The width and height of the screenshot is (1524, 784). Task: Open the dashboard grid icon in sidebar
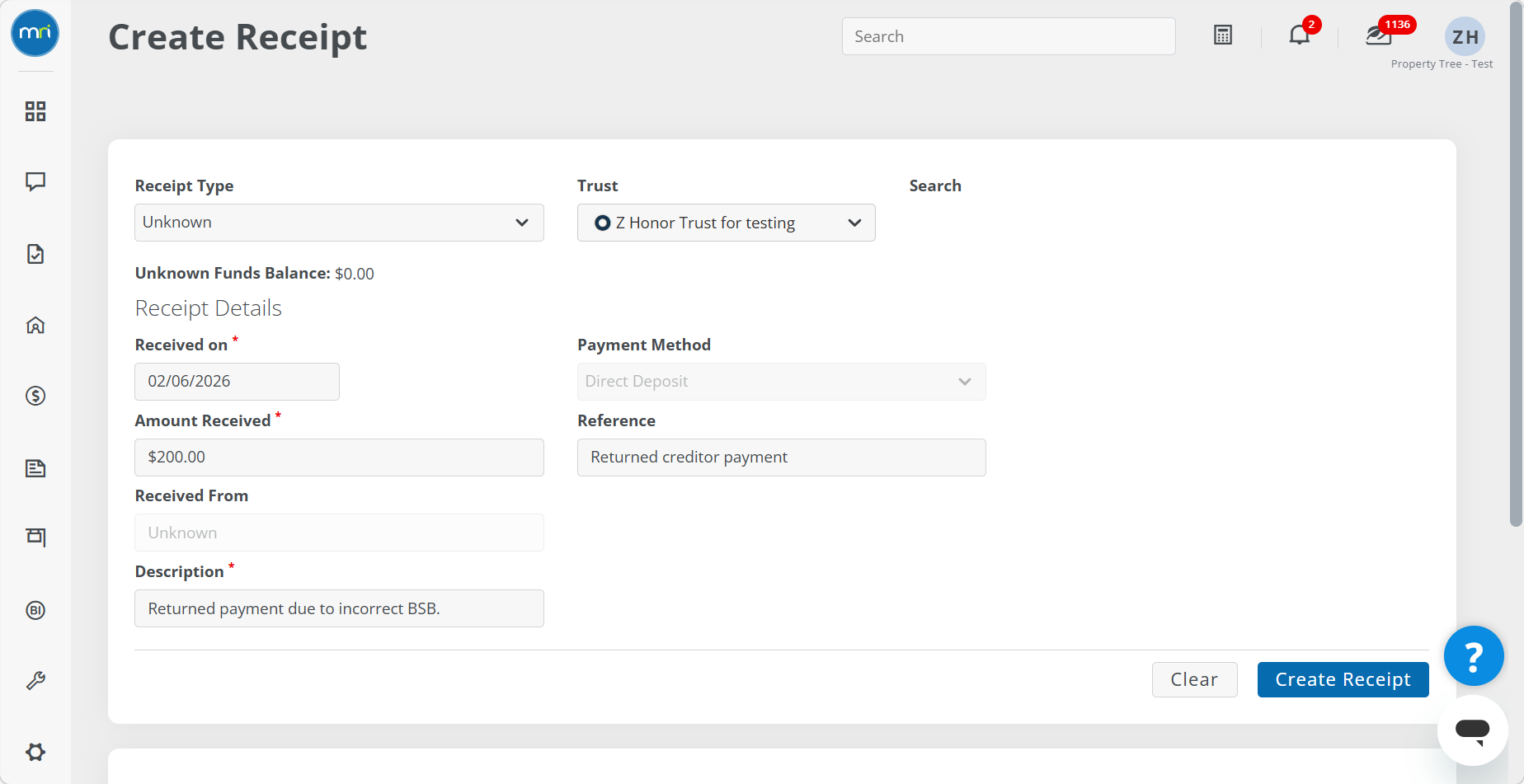coord(35,111)
